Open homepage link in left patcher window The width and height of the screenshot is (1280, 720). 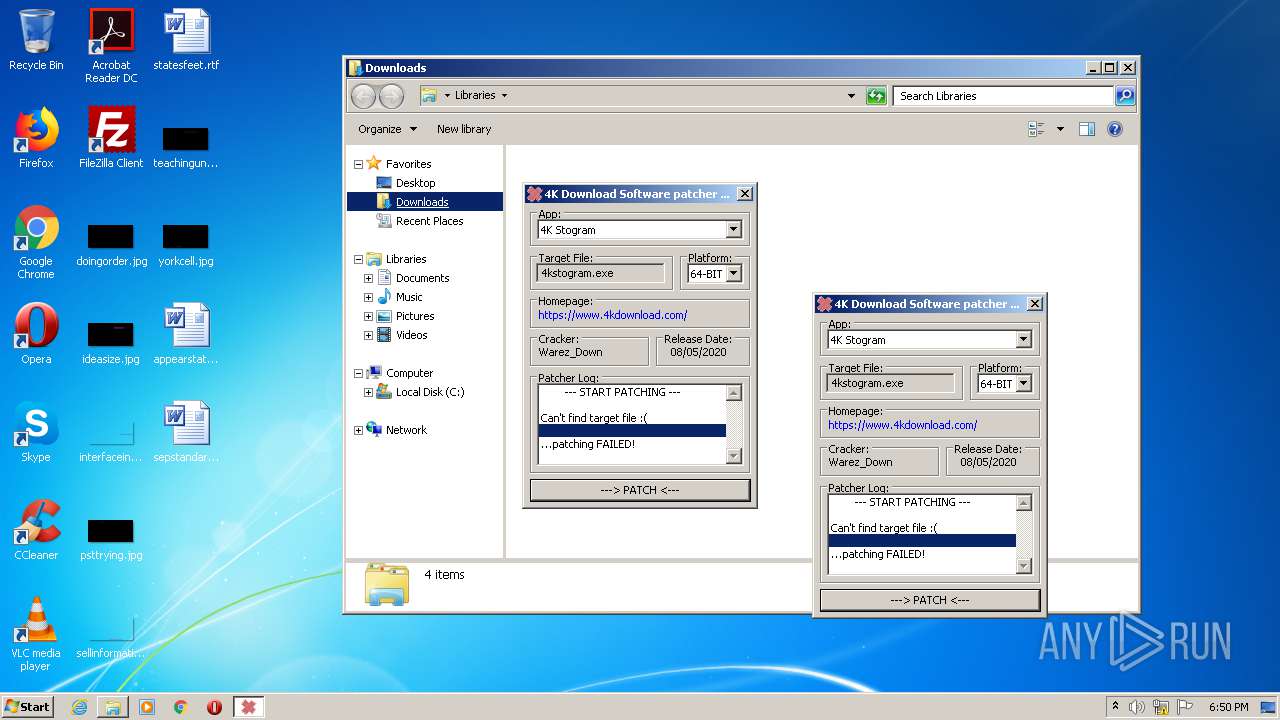612,315
